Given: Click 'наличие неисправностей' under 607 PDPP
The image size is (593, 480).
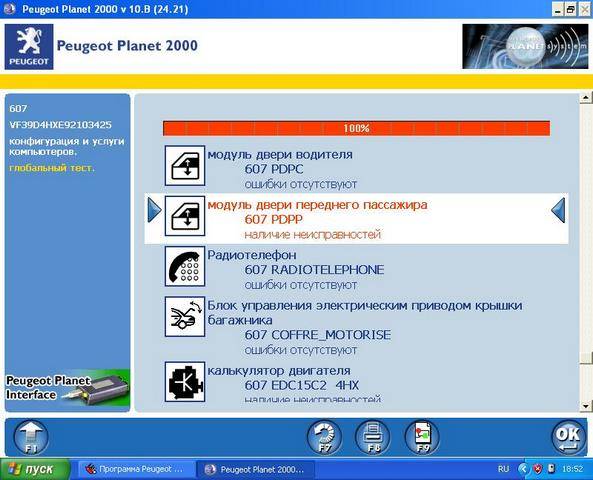Looking at the screenshot, I should [312, 235].
